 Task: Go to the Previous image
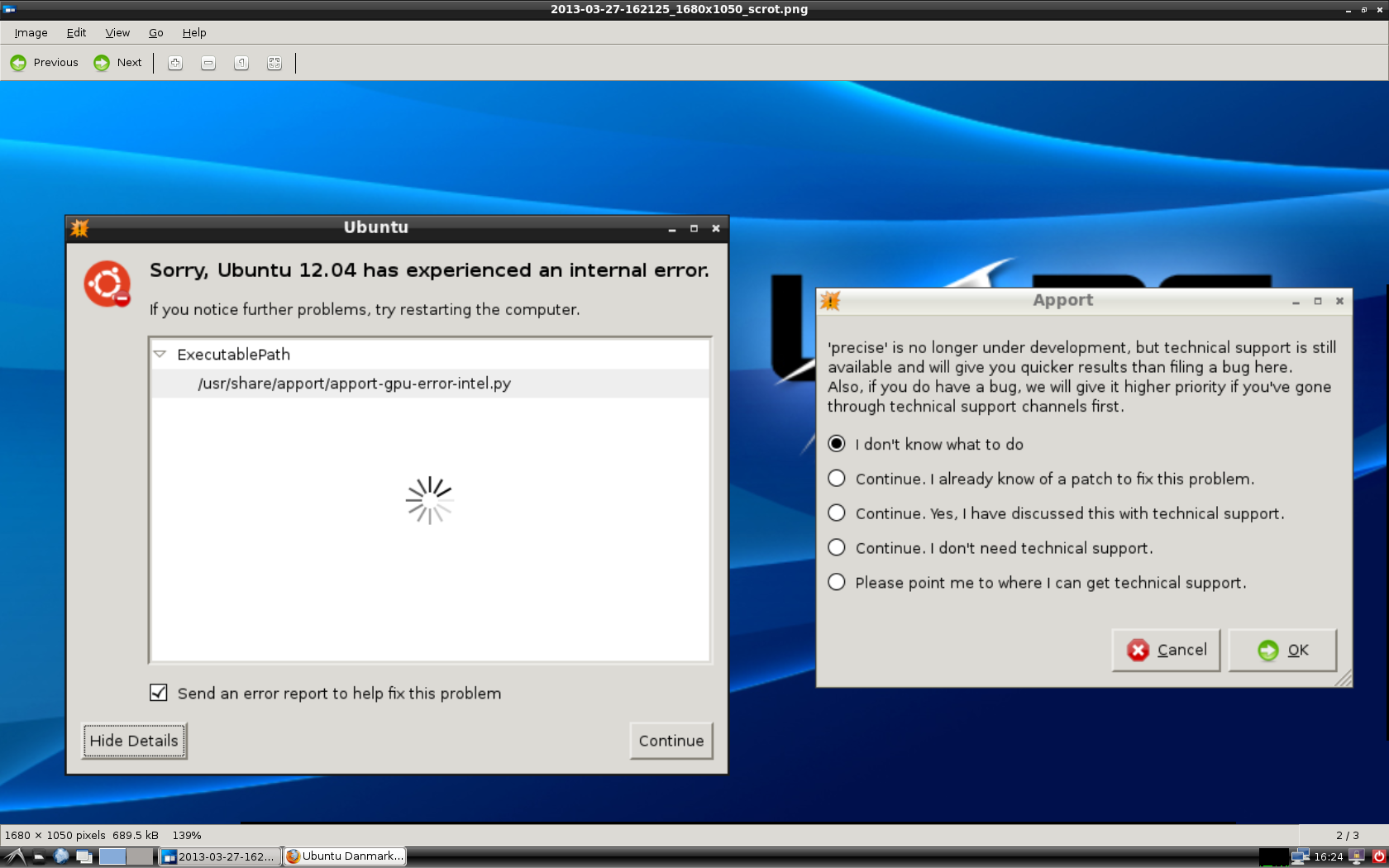pyautogui.click(x=44, y=63)
